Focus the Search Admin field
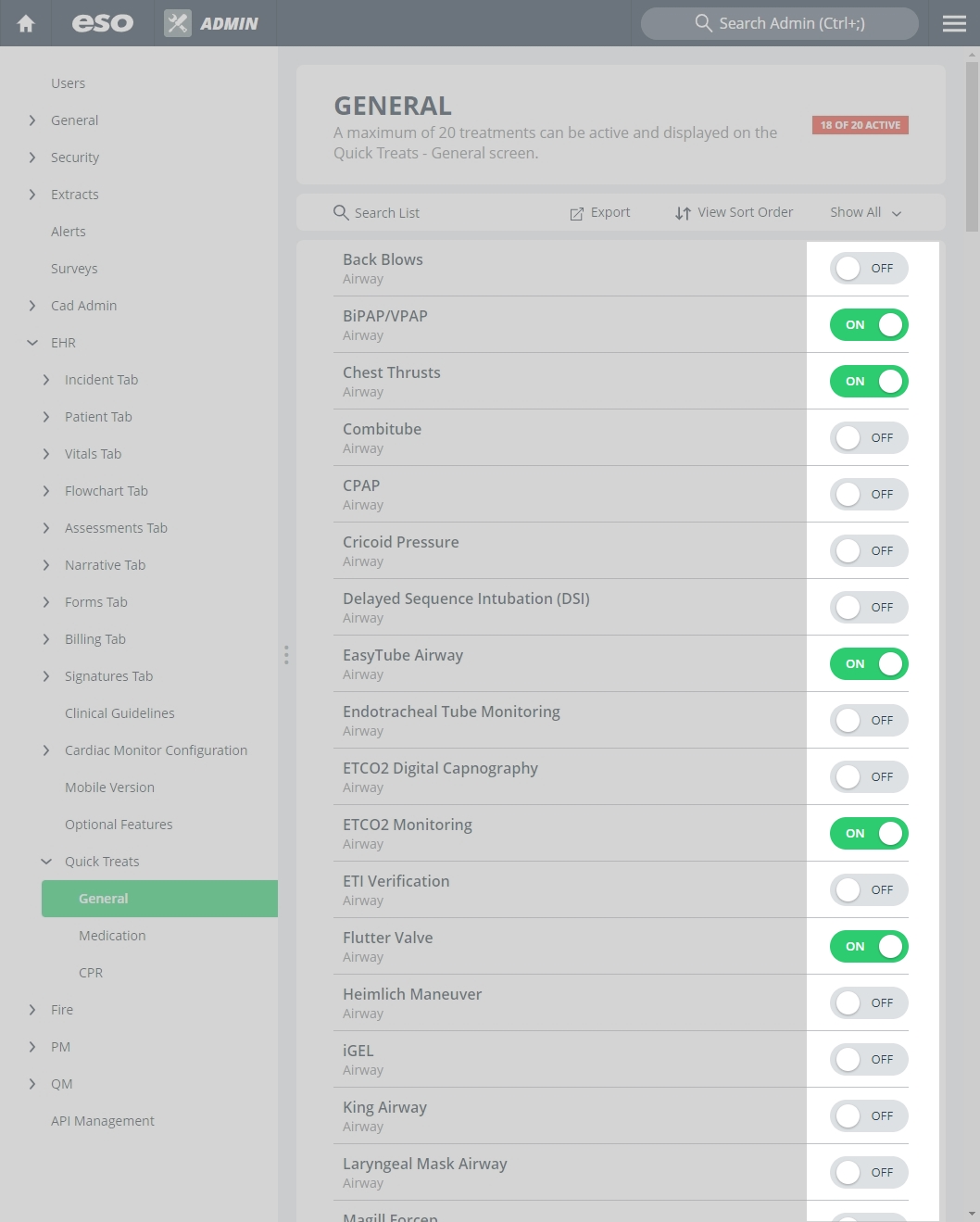980x1222 pixels. coord(780,23)
